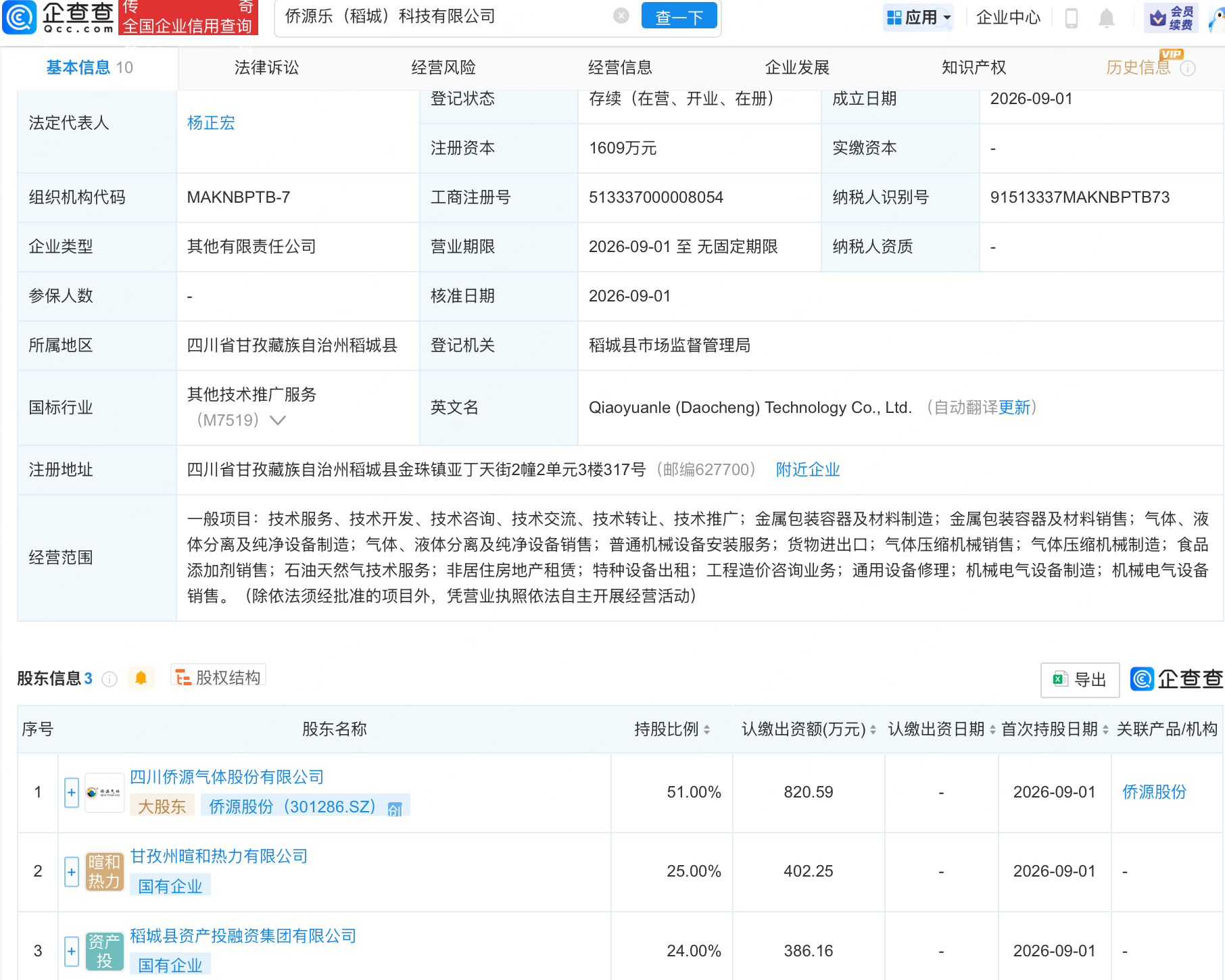
Task: Open the 应用 dropdown menu
Action: pyautogui.click(x=918, y=18)
